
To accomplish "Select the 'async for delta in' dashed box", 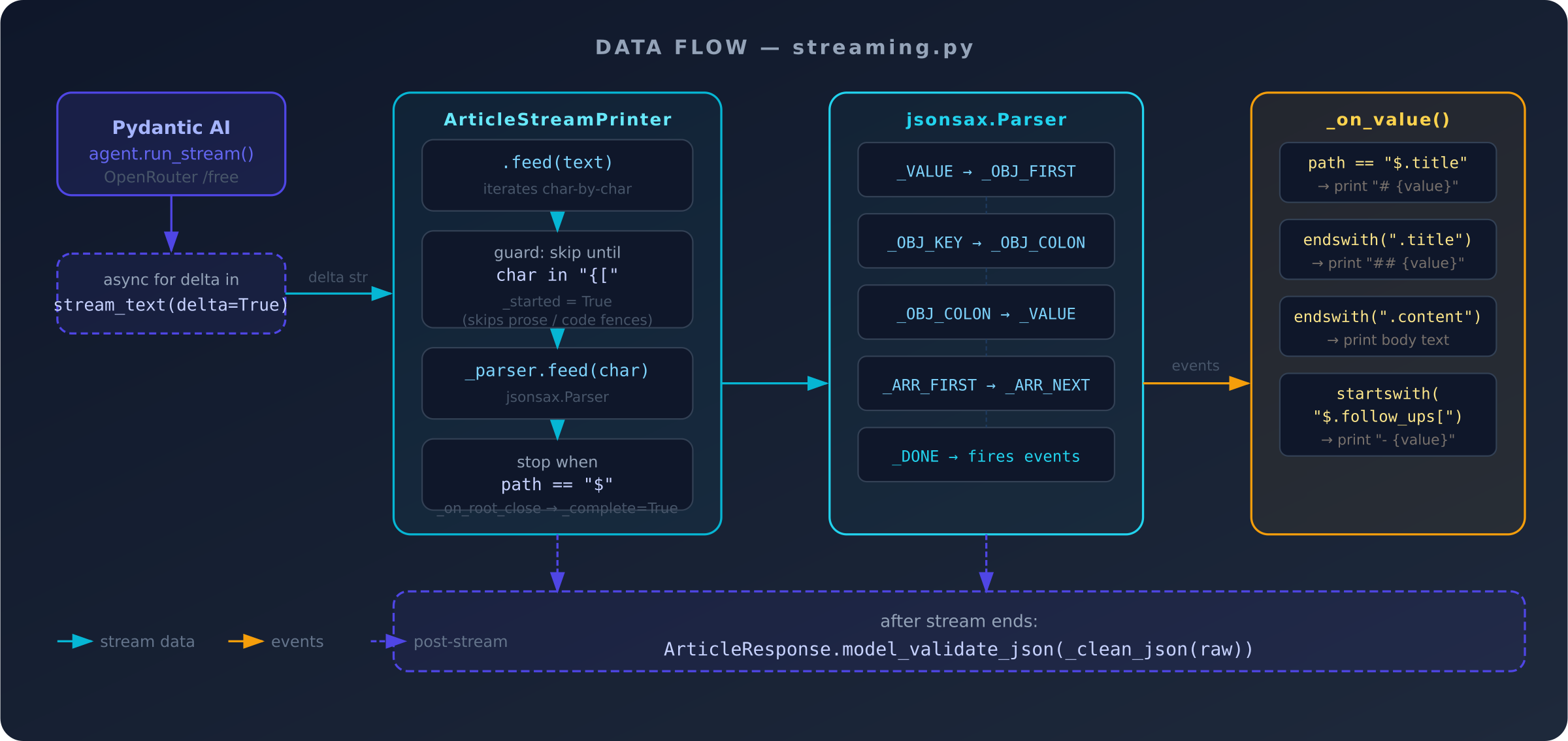I will 171,293.
